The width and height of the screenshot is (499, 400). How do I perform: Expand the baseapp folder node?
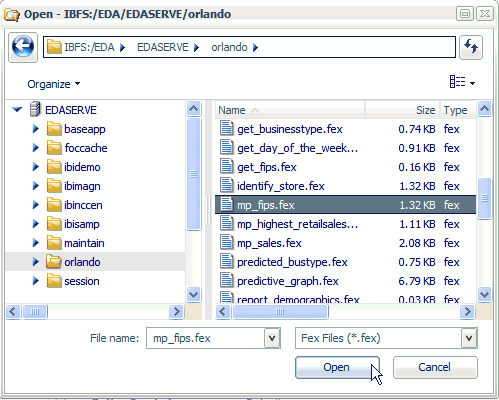tap(35, 129)
